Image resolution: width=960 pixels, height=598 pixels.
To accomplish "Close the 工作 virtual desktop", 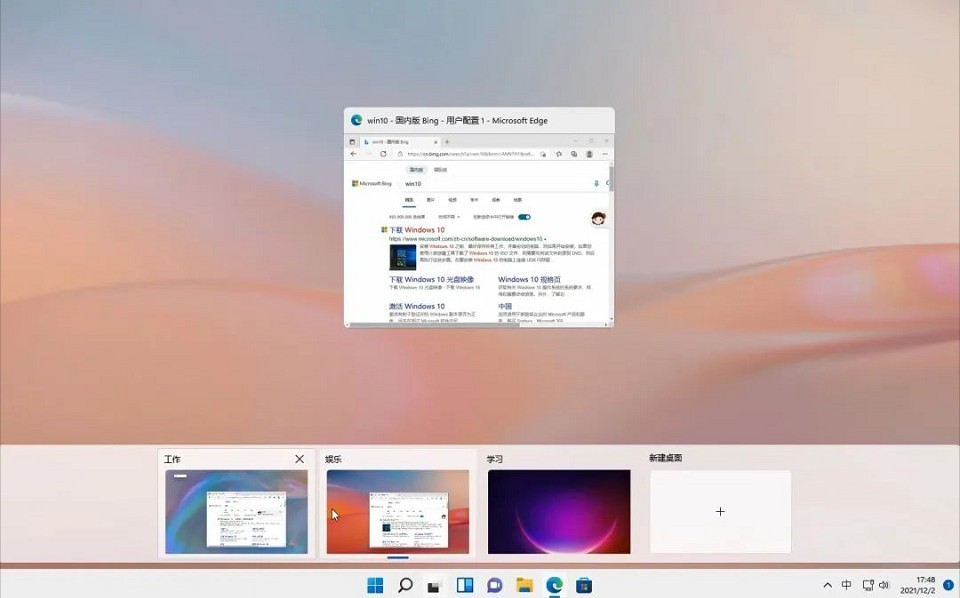I will (x=300, y=459).
